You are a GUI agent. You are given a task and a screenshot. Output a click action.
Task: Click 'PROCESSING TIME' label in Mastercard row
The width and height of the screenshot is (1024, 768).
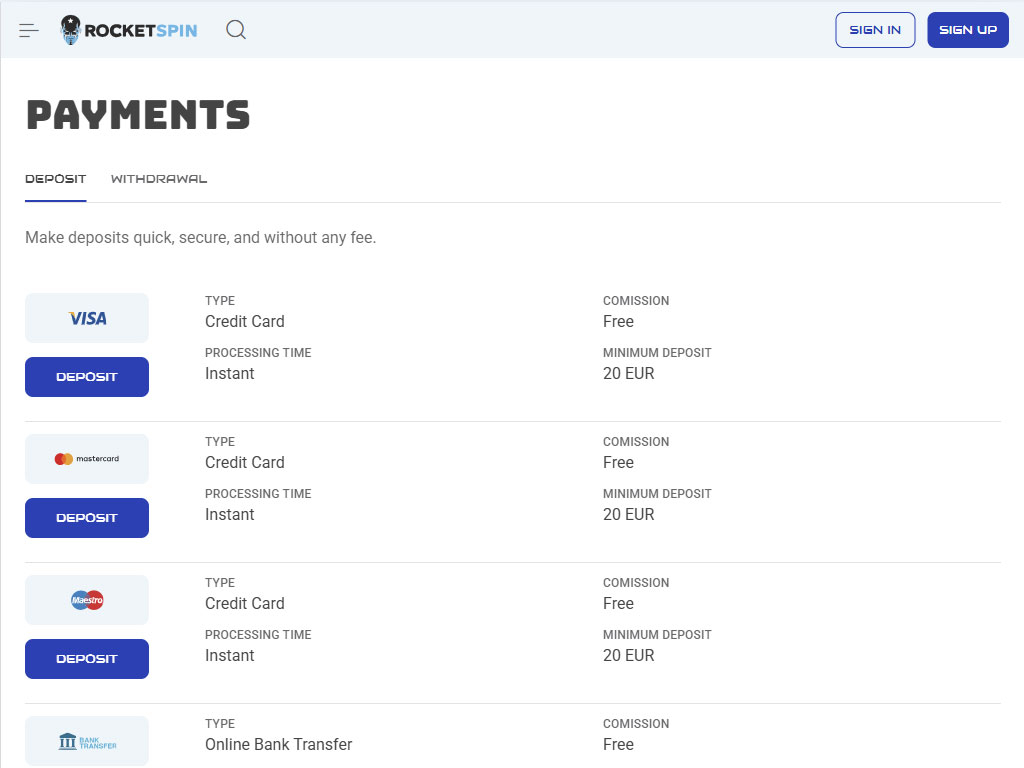click(258, 494)
